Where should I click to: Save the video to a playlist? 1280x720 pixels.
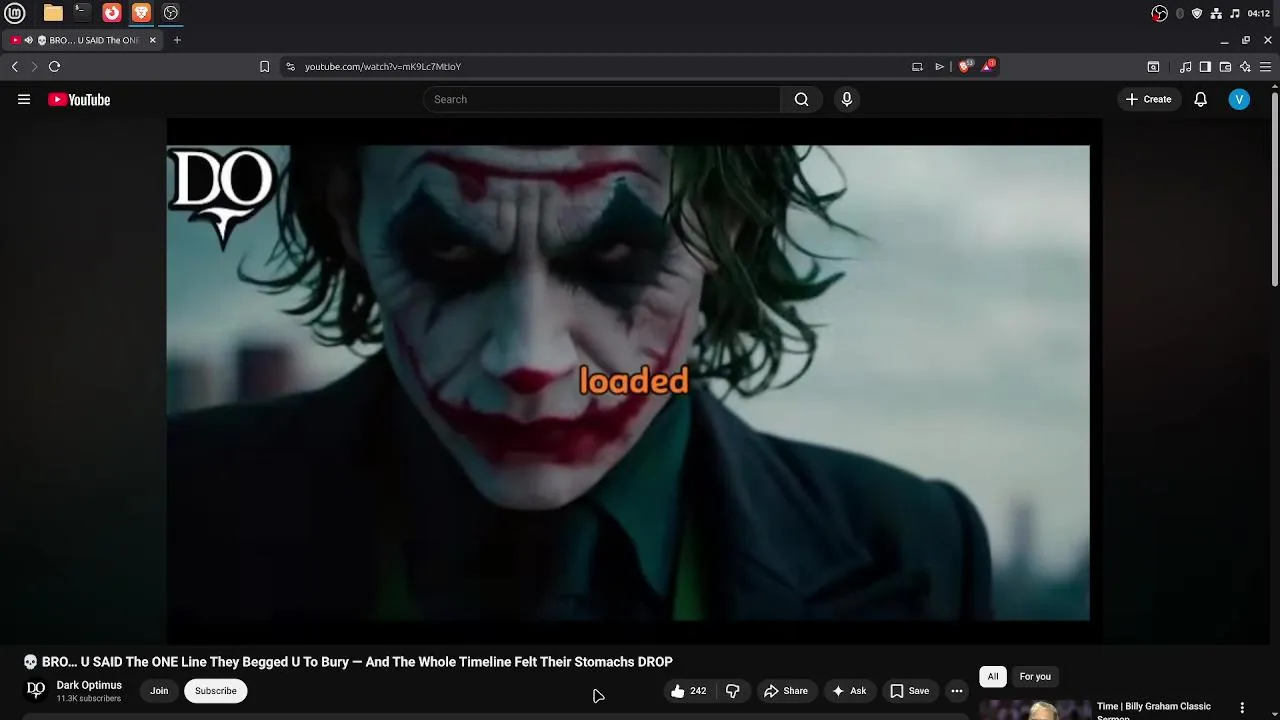coord(910,691)
